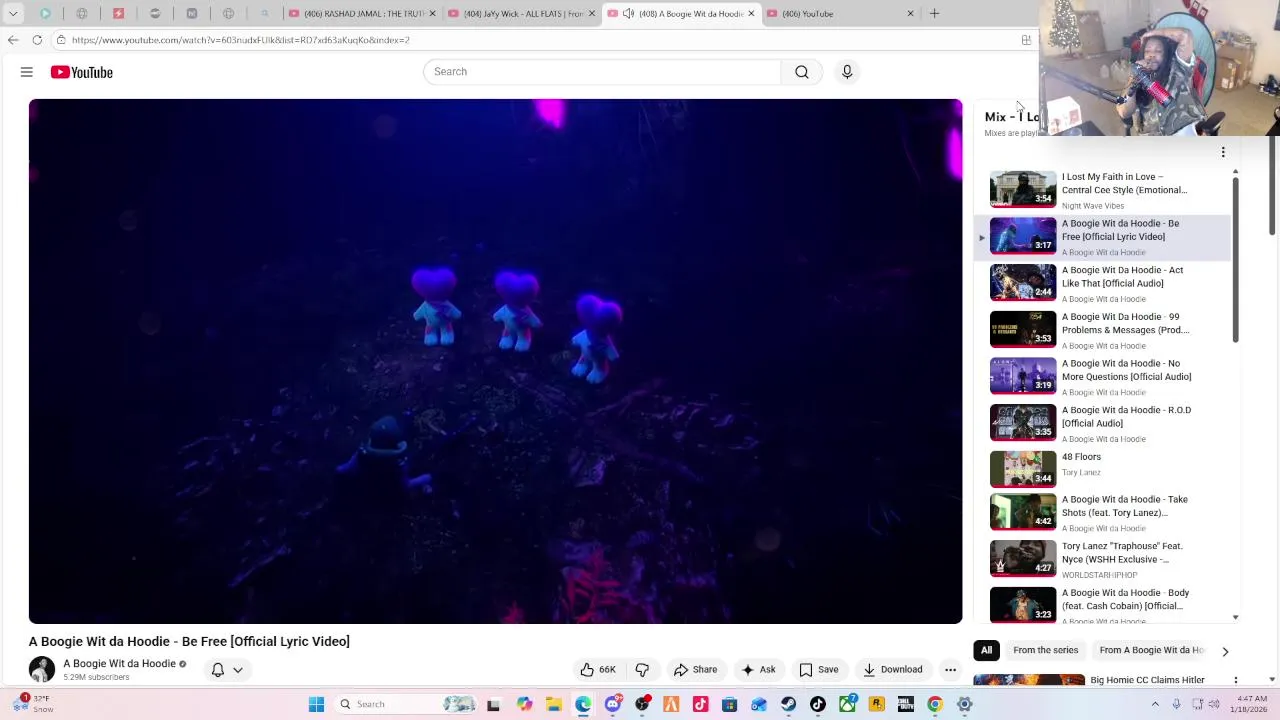This screenshot has height=720, width=1280.
Task: Open the clock showing 4:47 AM
Action: (1251, 704)
